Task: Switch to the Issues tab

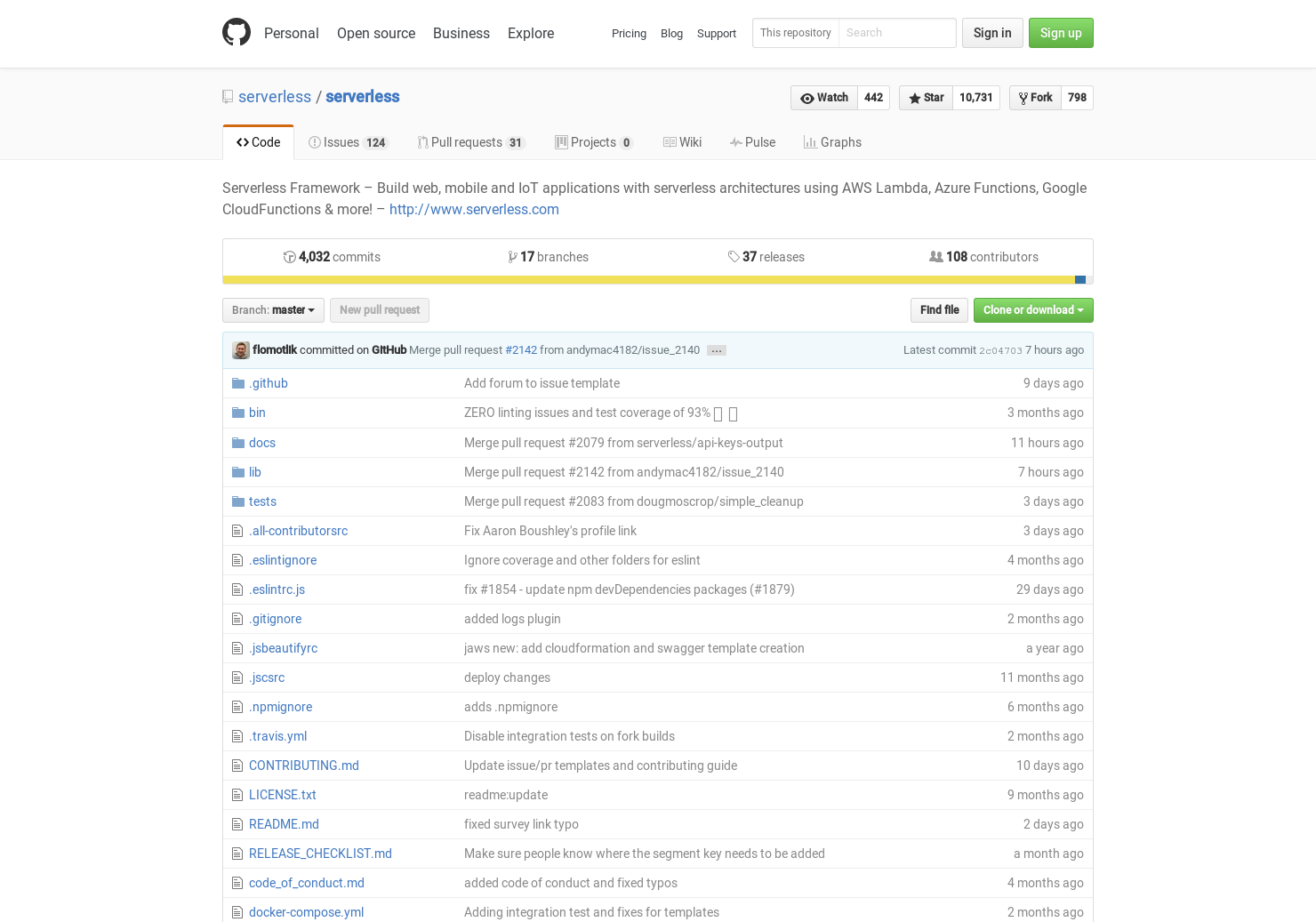Action: [x=349, y=142]
